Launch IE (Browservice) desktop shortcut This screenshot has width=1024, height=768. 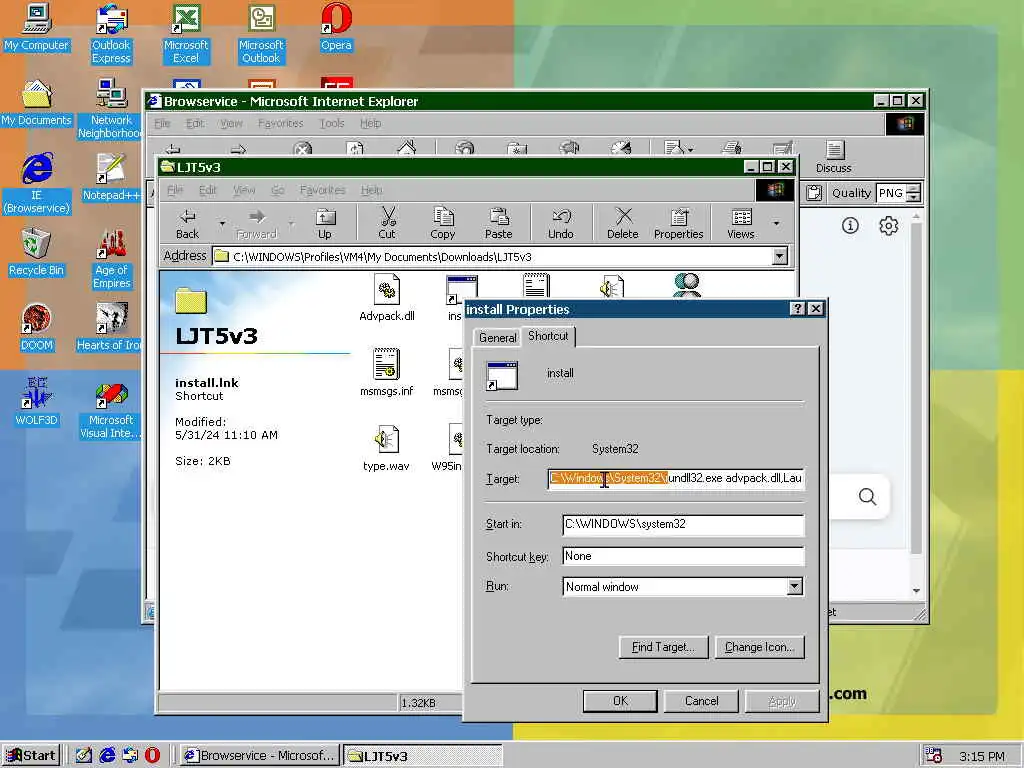click(x=37, y=183)
